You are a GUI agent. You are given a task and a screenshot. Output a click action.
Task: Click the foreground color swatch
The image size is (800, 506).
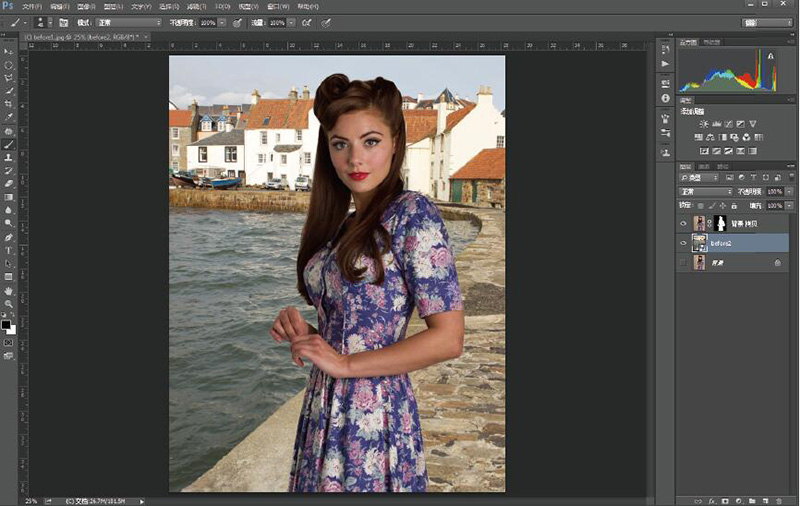6,324
